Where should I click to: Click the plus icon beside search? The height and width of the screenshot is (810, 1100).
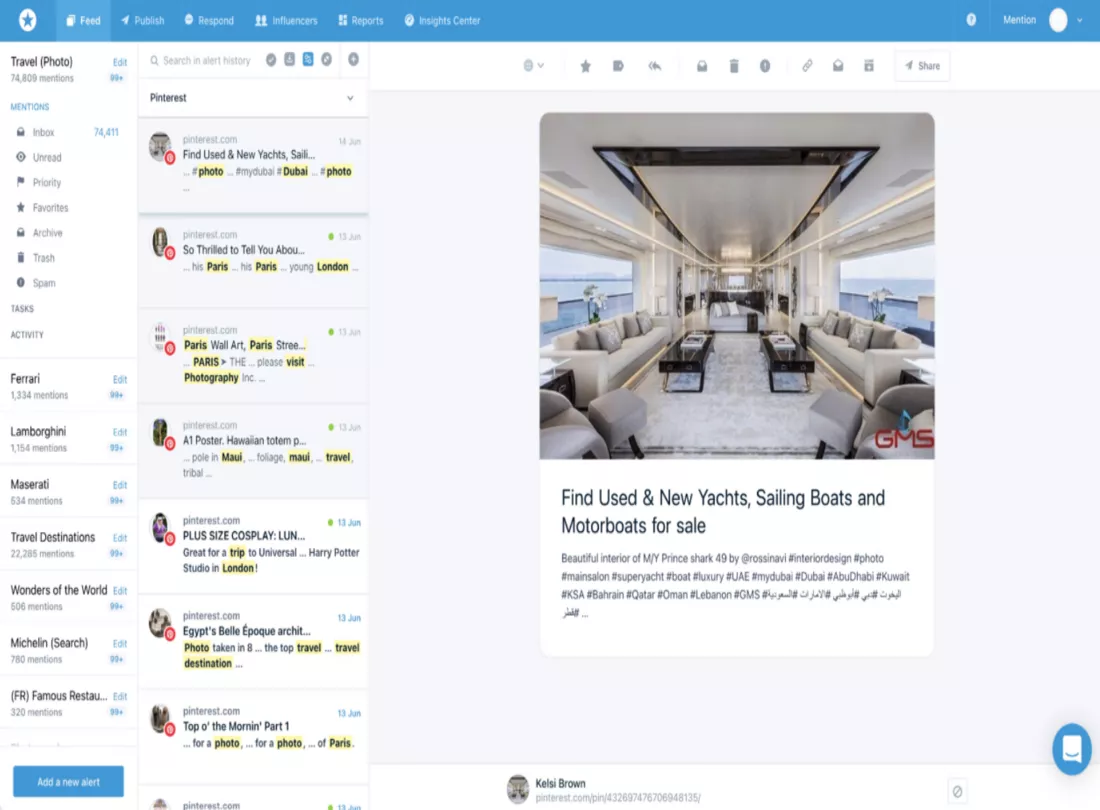[x=354, y=60]
